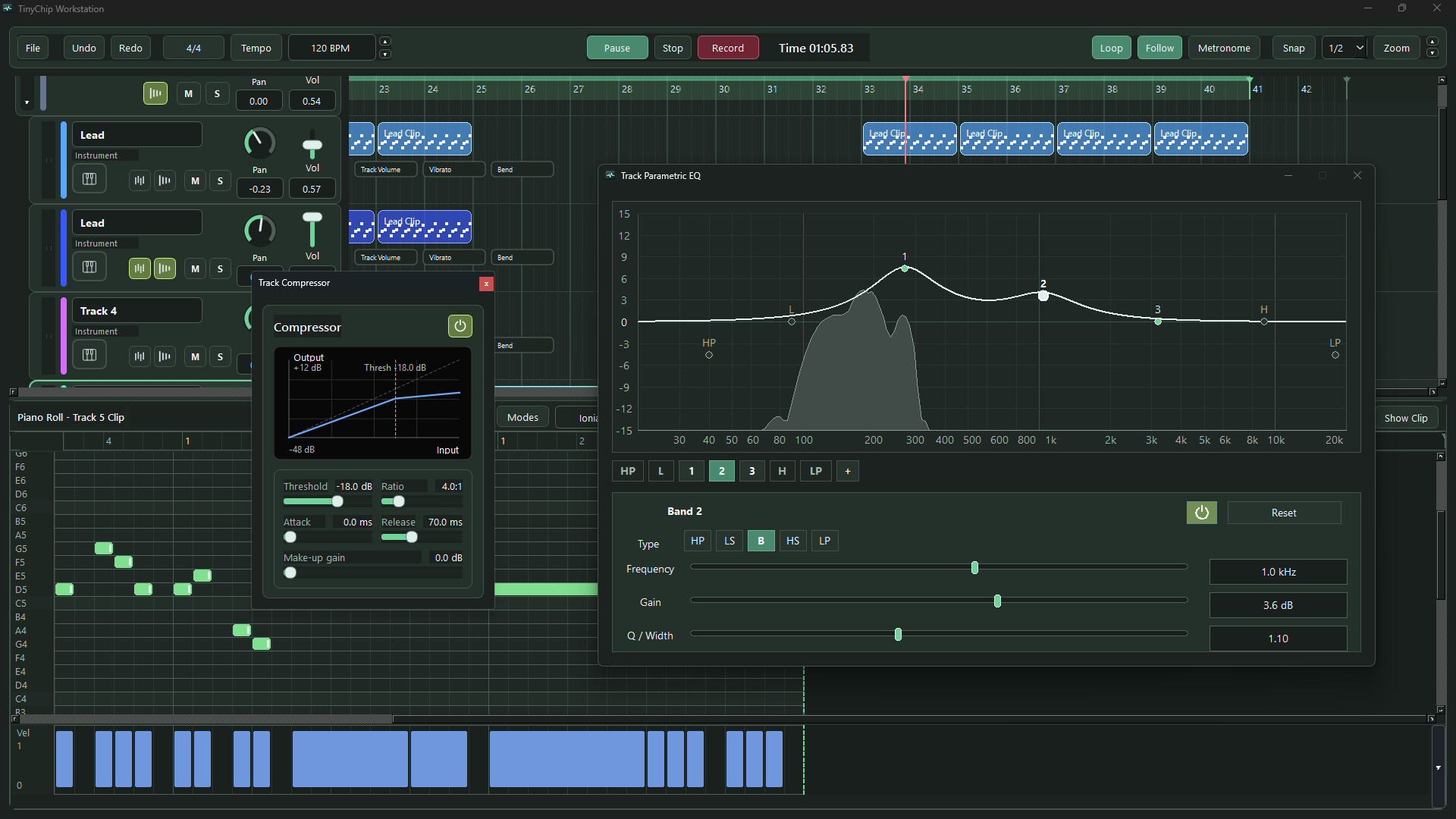
Task: Click the highlighted waveform icon on the topmost track
Action: [155, 93]
